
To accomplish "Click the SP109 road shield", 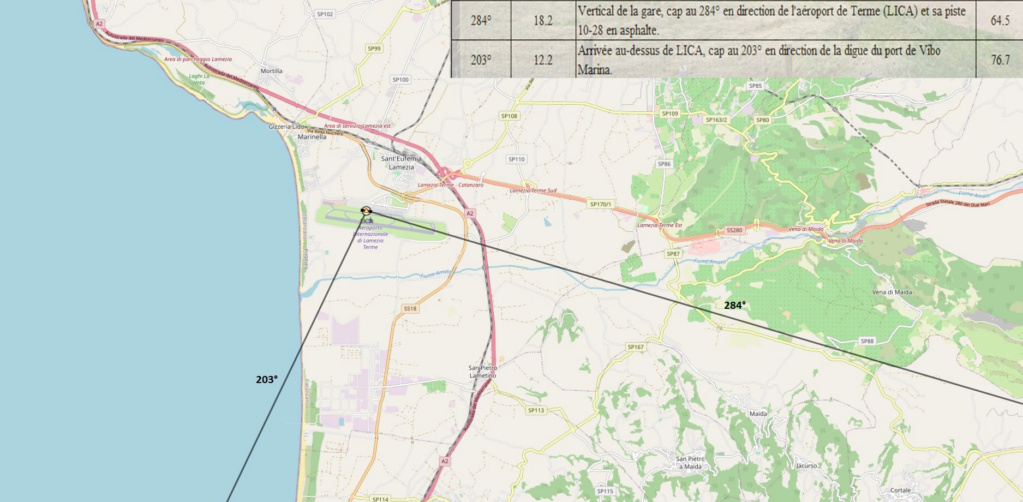I will point(670,114).
